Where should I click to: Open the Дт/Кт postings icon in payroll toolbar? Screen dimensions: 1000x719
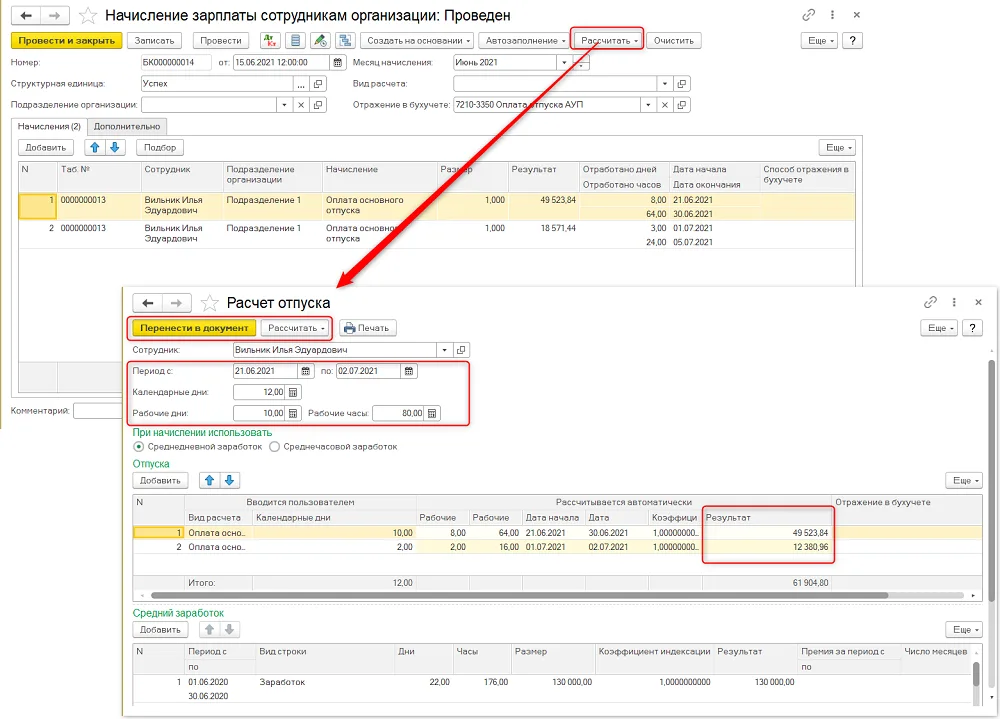270,41
